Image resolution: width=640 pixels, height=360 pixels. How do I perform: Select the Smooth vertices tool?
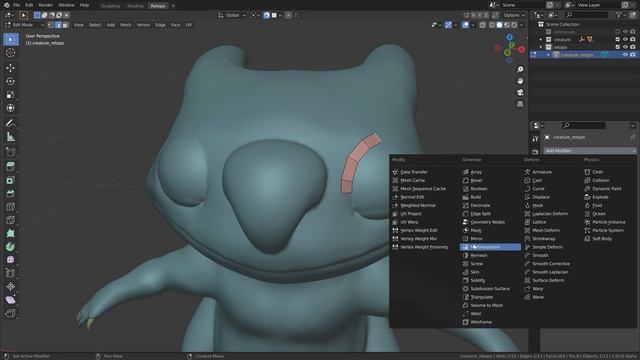coord(11,260)
